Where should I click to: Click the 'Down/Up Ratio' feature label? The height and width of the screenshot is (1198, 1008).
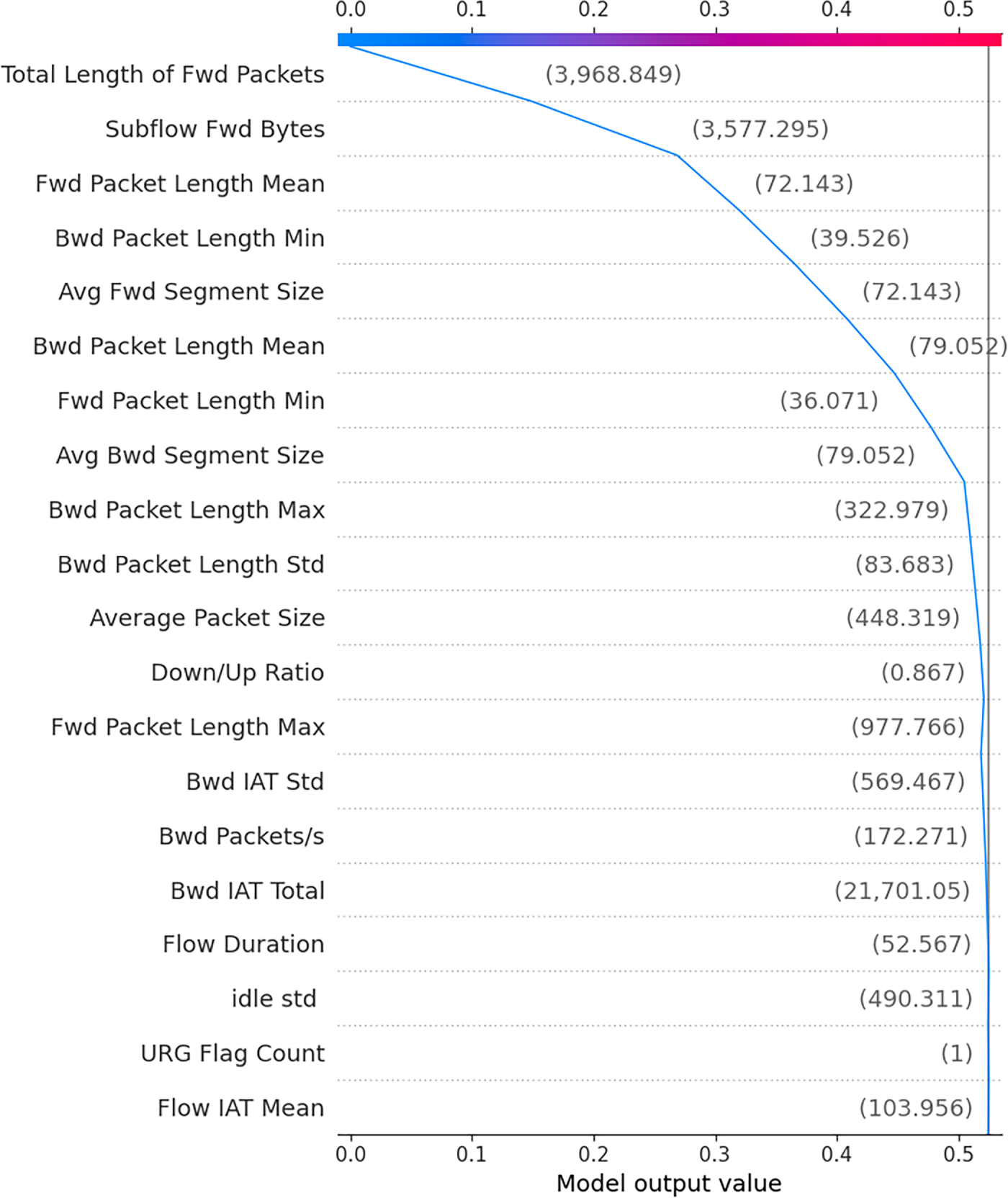(238, 672)
